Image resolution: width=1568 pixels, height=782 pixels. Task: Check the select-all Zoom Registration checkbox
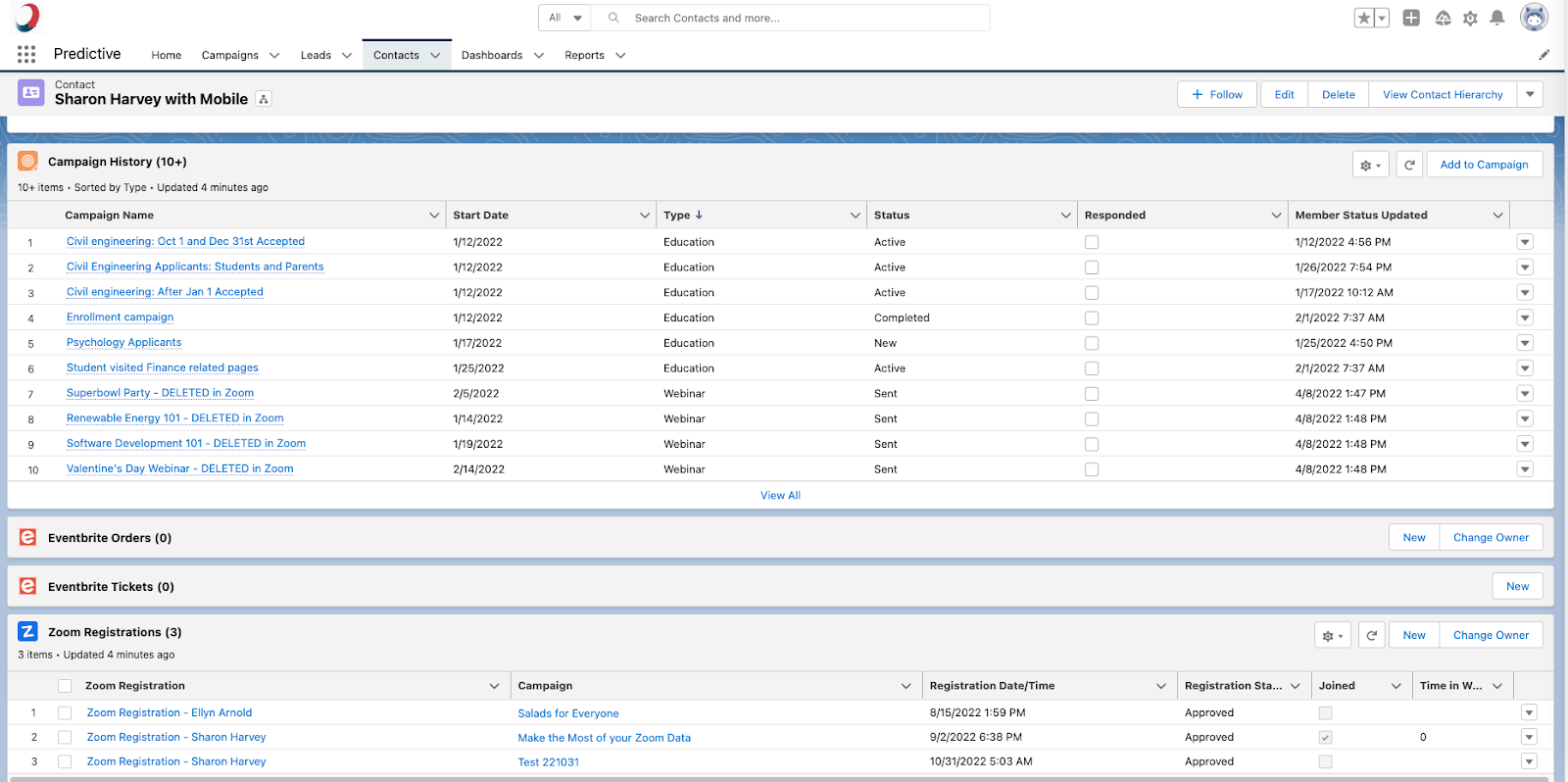coord(65,686)
